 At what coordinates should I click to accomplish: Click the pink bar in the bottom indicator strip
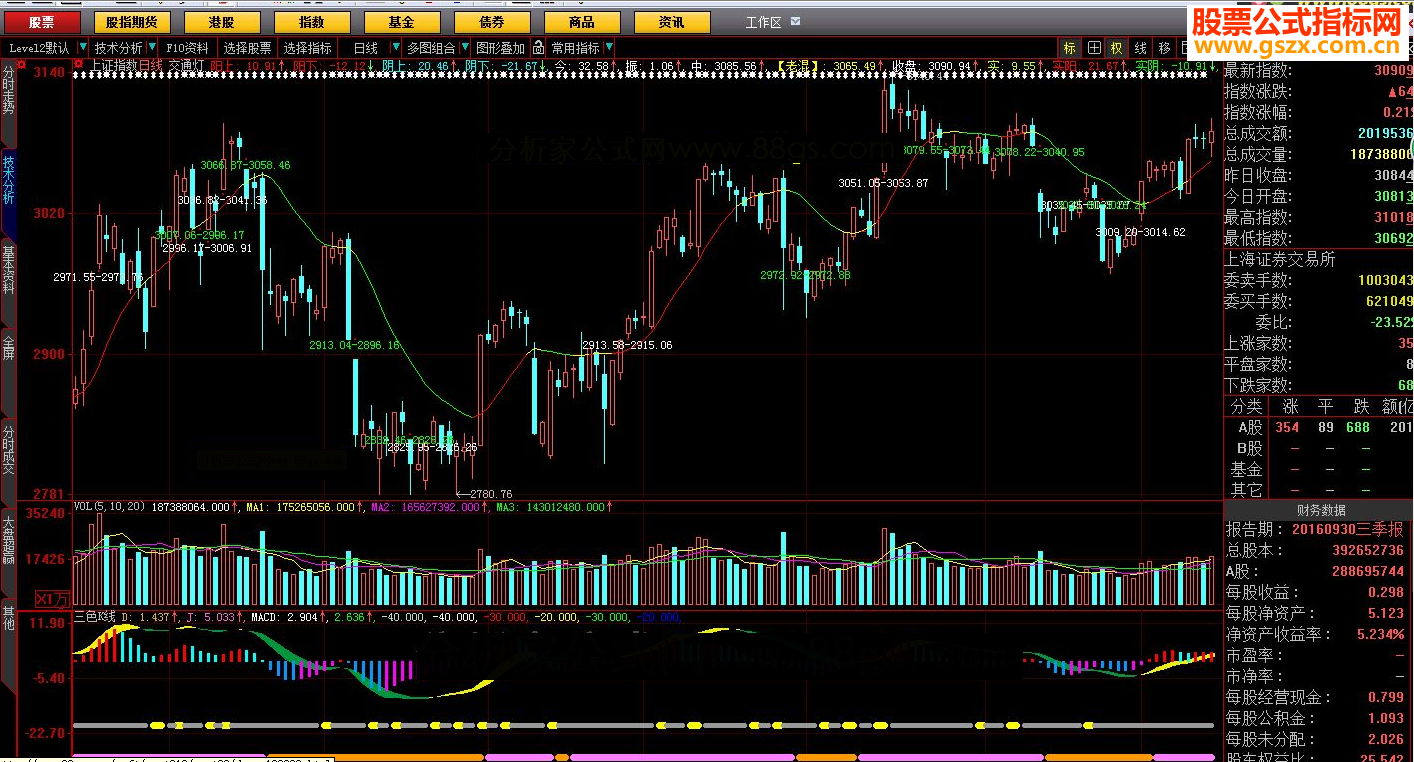click(x=170, y=756)
